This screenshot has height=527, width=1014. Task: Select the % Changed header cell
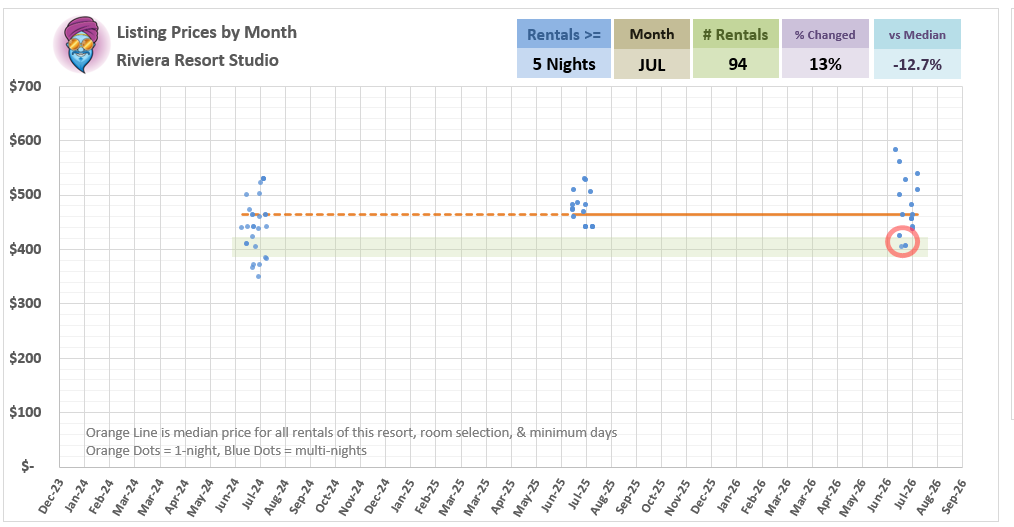825,35
